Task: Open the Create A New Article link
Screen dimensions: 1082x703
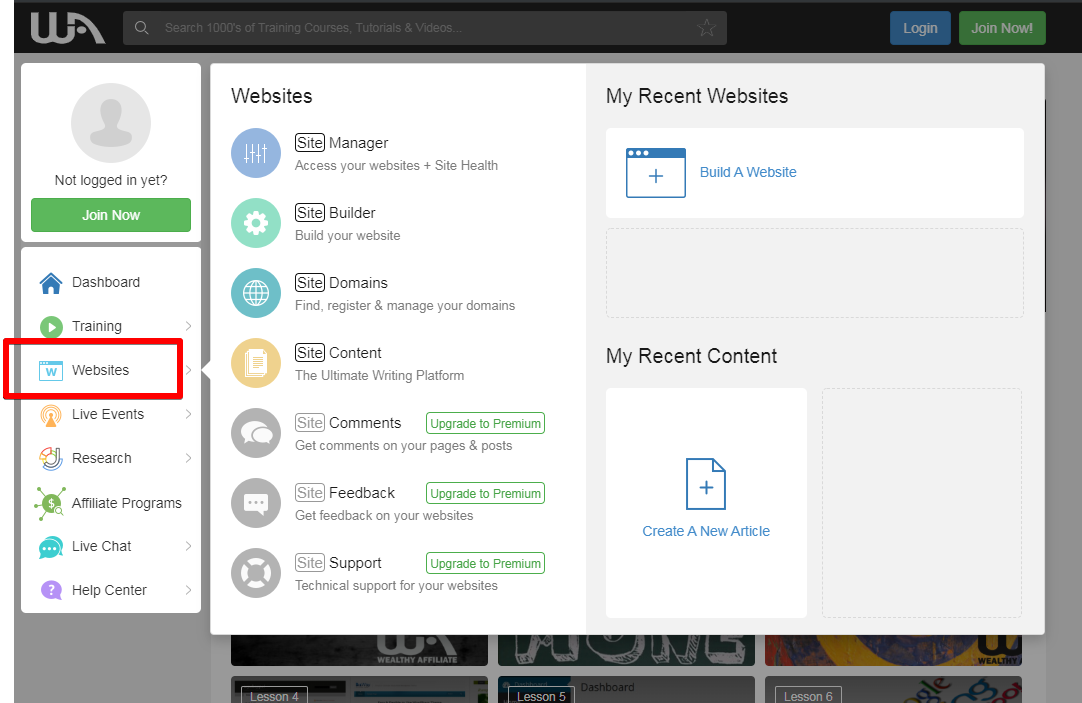Action: coord(706,531)
